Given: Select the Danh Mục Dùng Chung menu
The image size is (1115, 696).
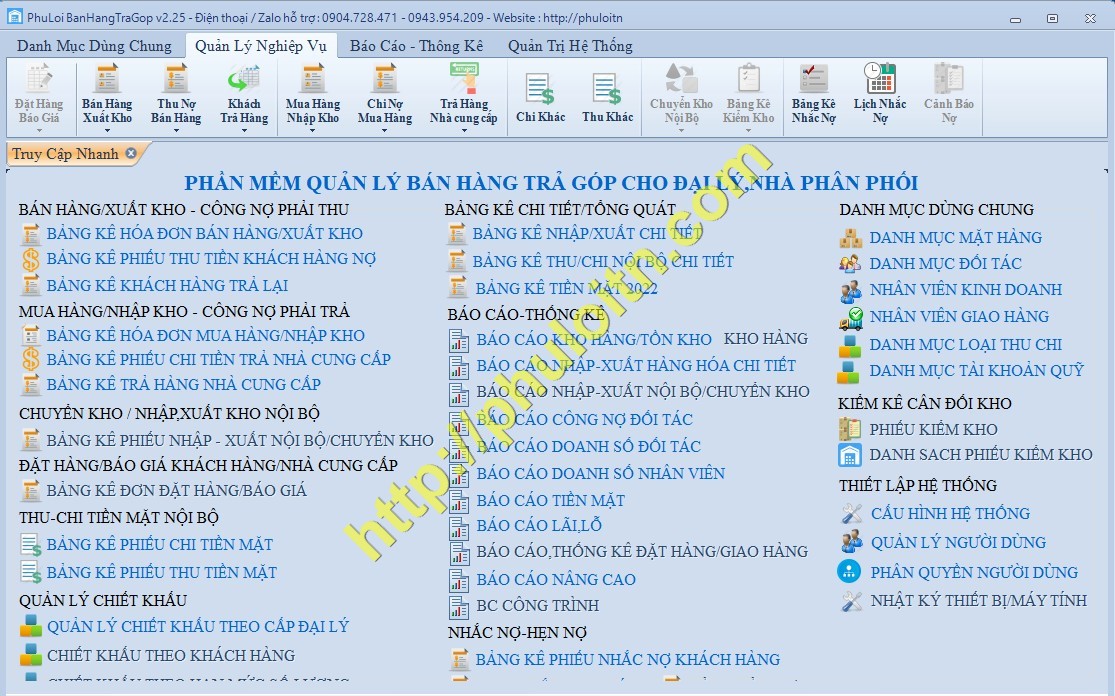Looking at the screenshot, I should click(94, 45).
